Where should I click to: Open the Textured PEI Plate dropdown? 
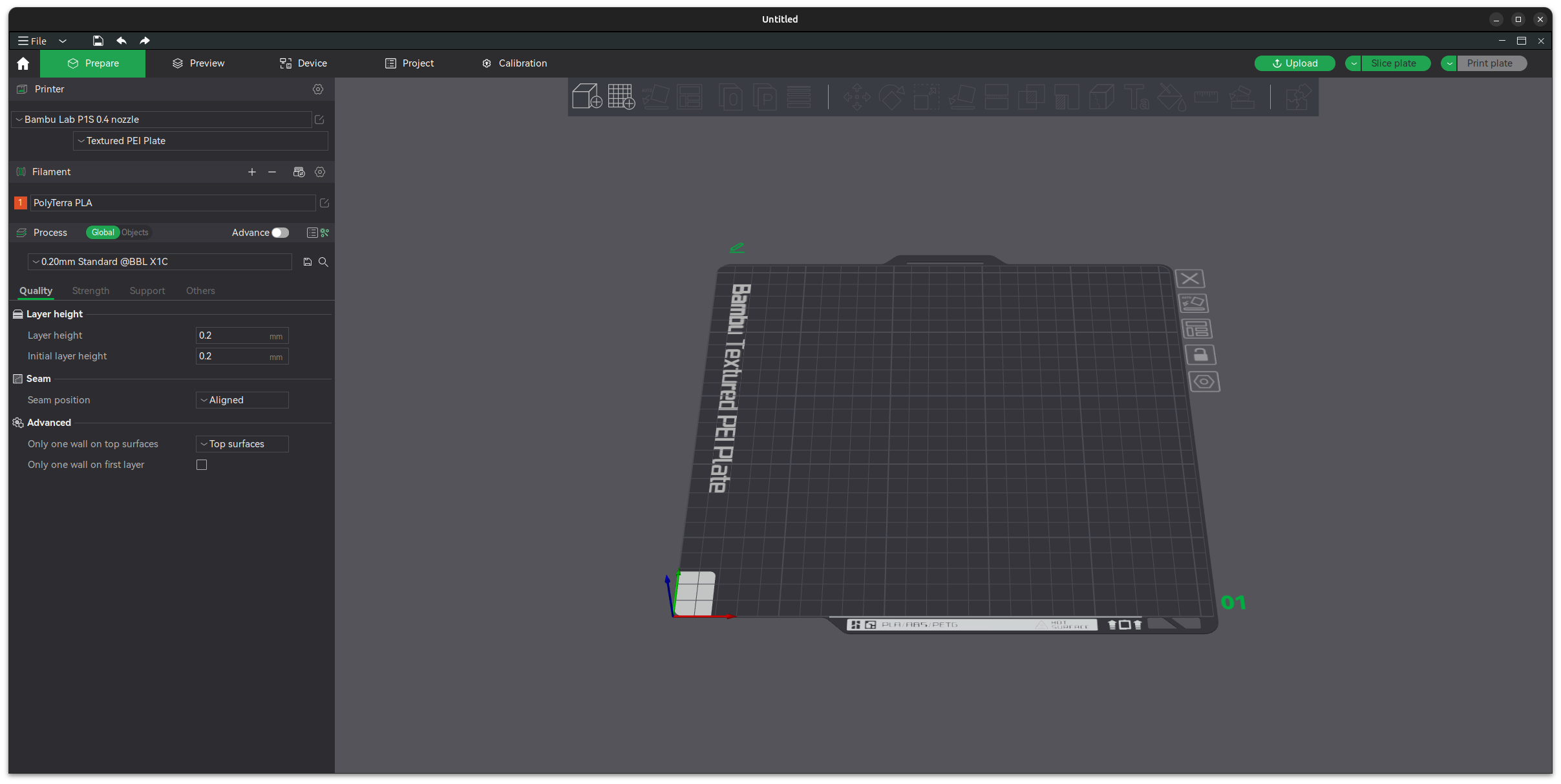[x=200, y=141]
